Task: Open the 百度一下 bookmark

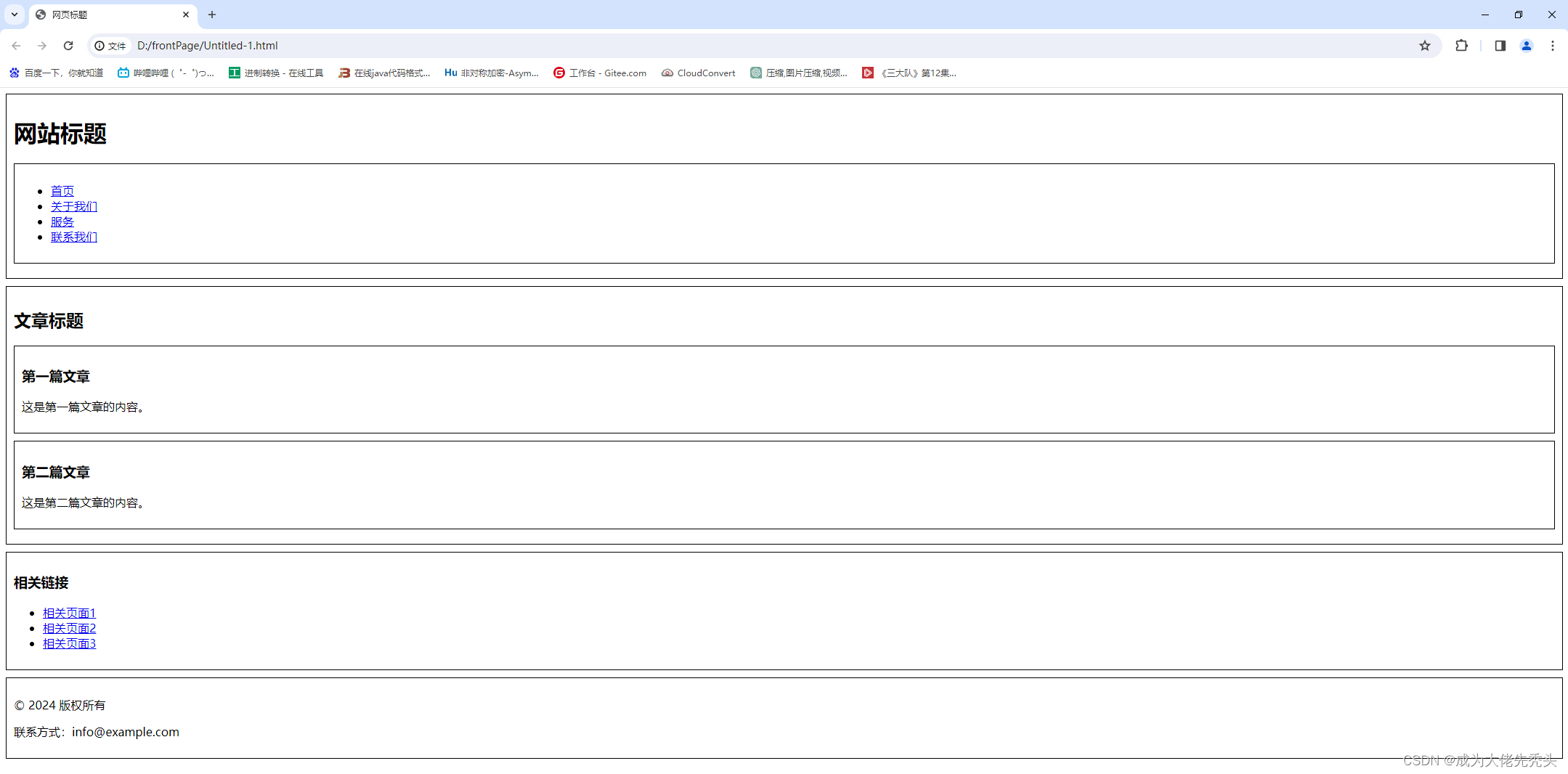Action: 56,73
